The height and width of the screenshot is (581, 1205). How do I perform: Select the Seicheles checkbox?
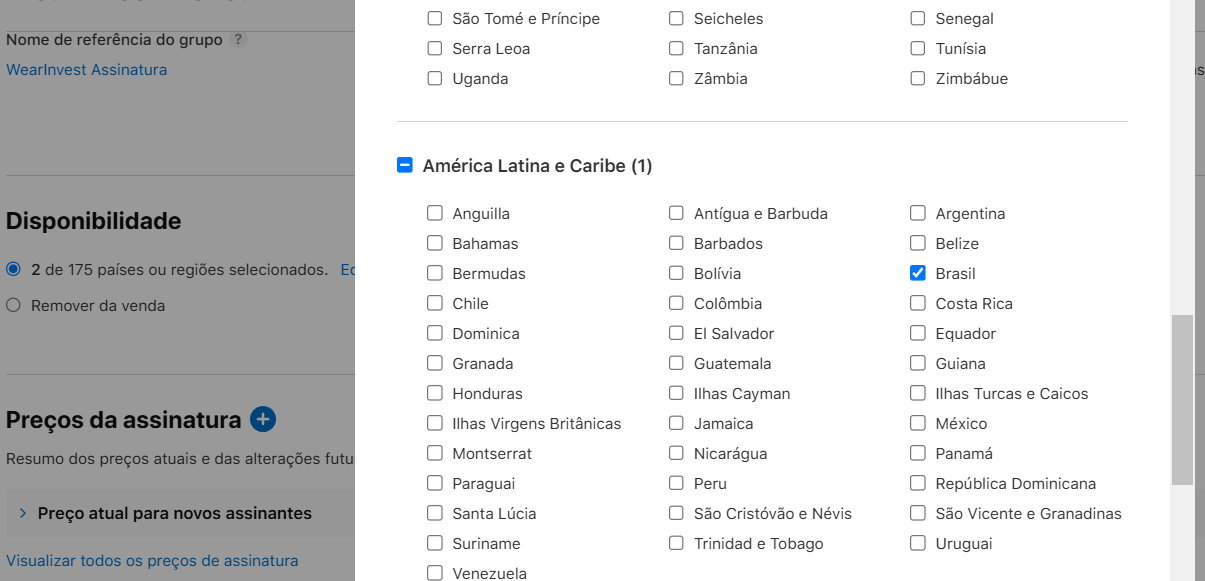(677, 18)
